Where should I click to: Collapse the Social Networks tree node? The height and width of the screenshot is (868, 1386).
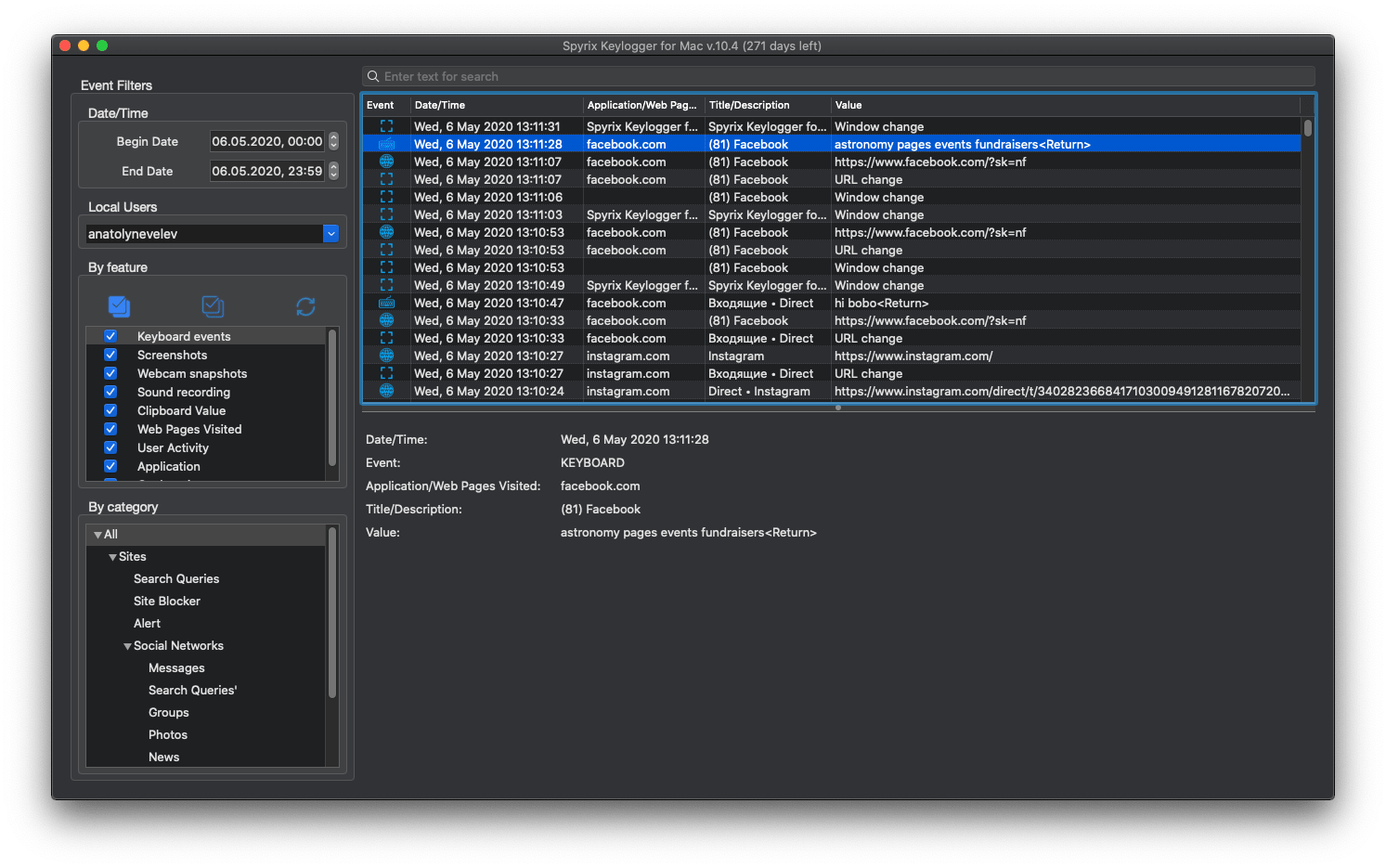(x=127, y=646)
